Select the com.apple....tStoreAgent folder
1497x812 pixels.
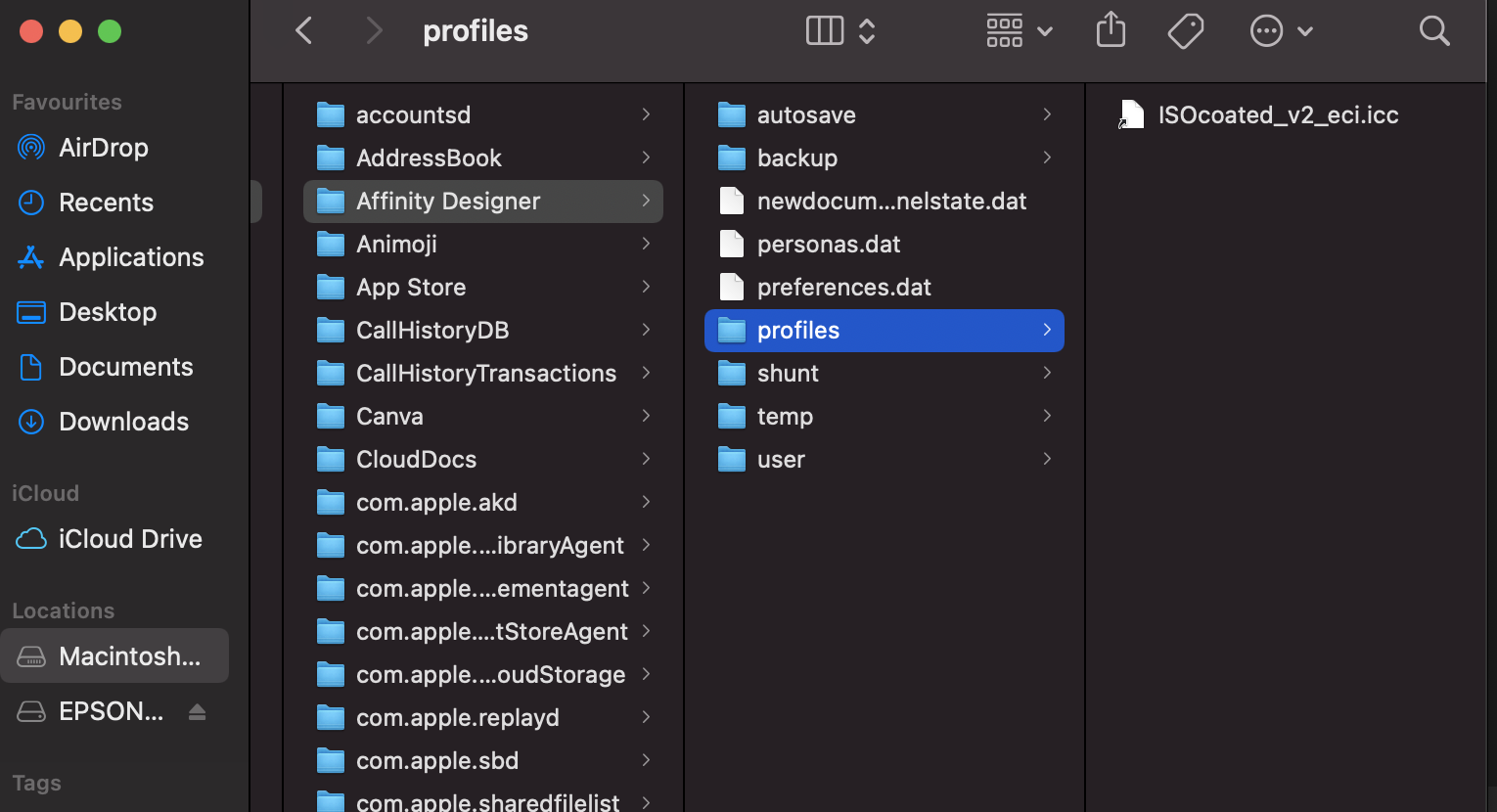(x=483, y=632)
